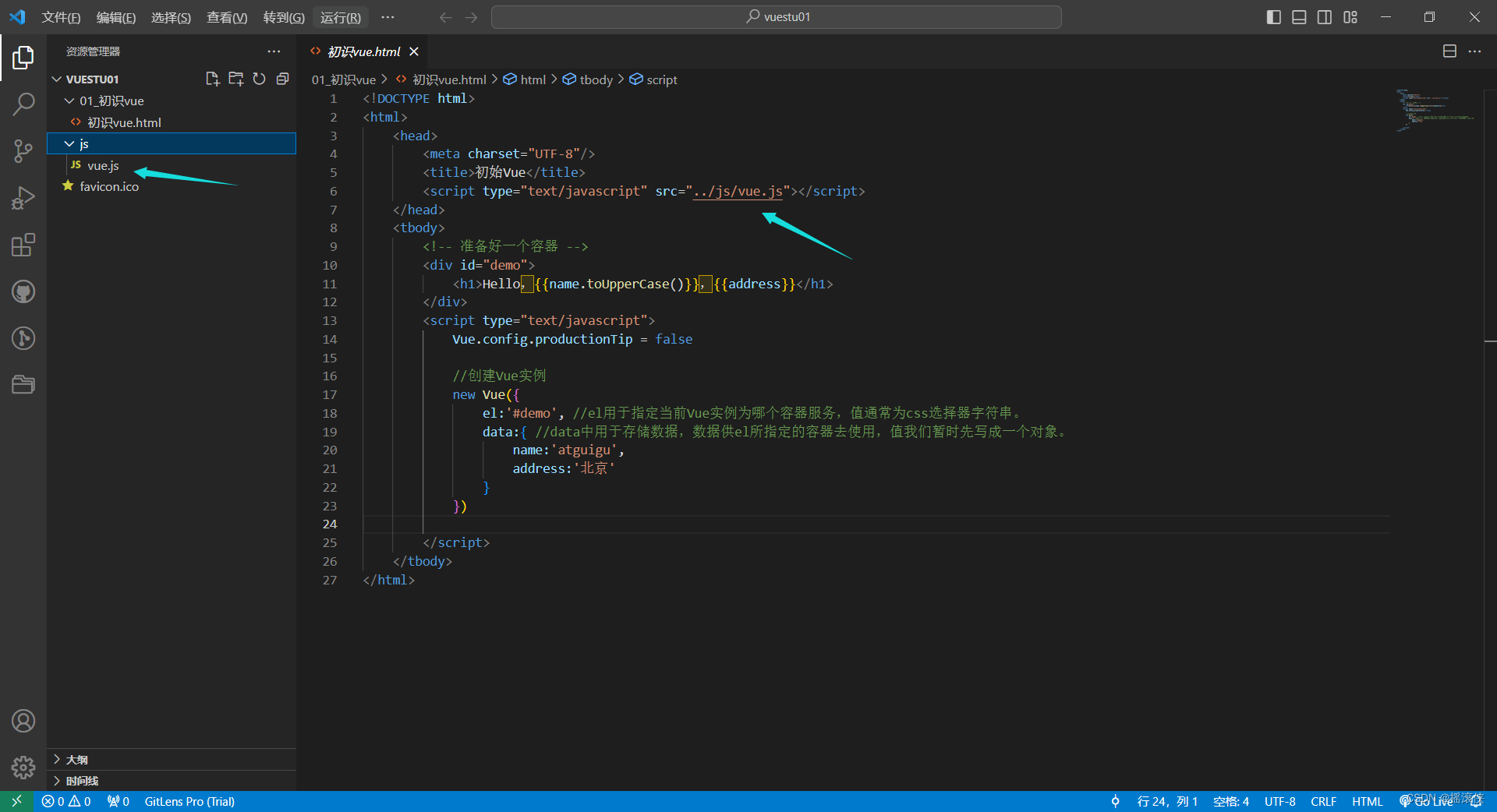
Task: Open 01_初识vue breadcrumb segment
Action: (344, 79)
